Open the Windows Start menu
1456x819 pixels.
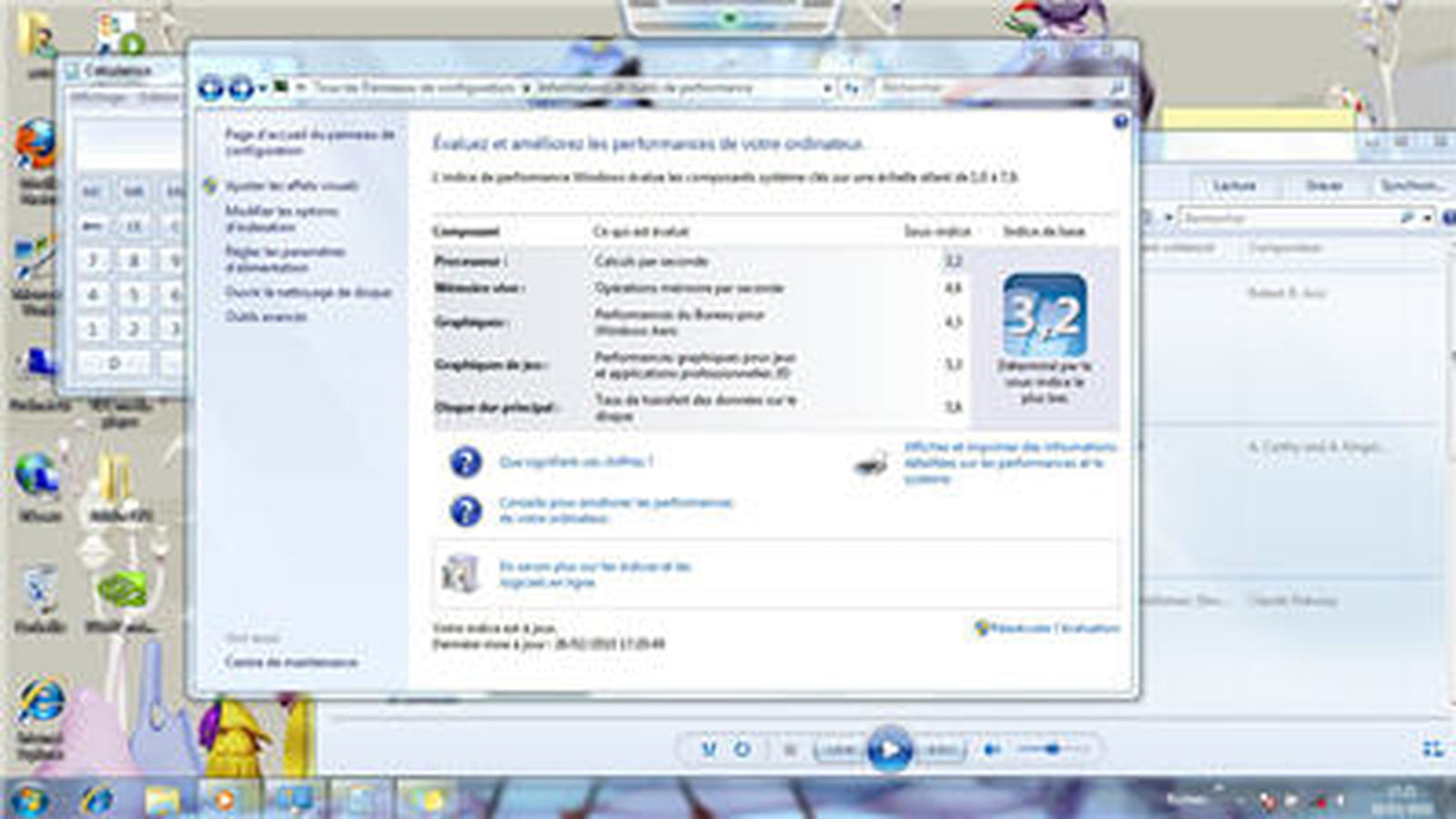(x=29, y=800)
